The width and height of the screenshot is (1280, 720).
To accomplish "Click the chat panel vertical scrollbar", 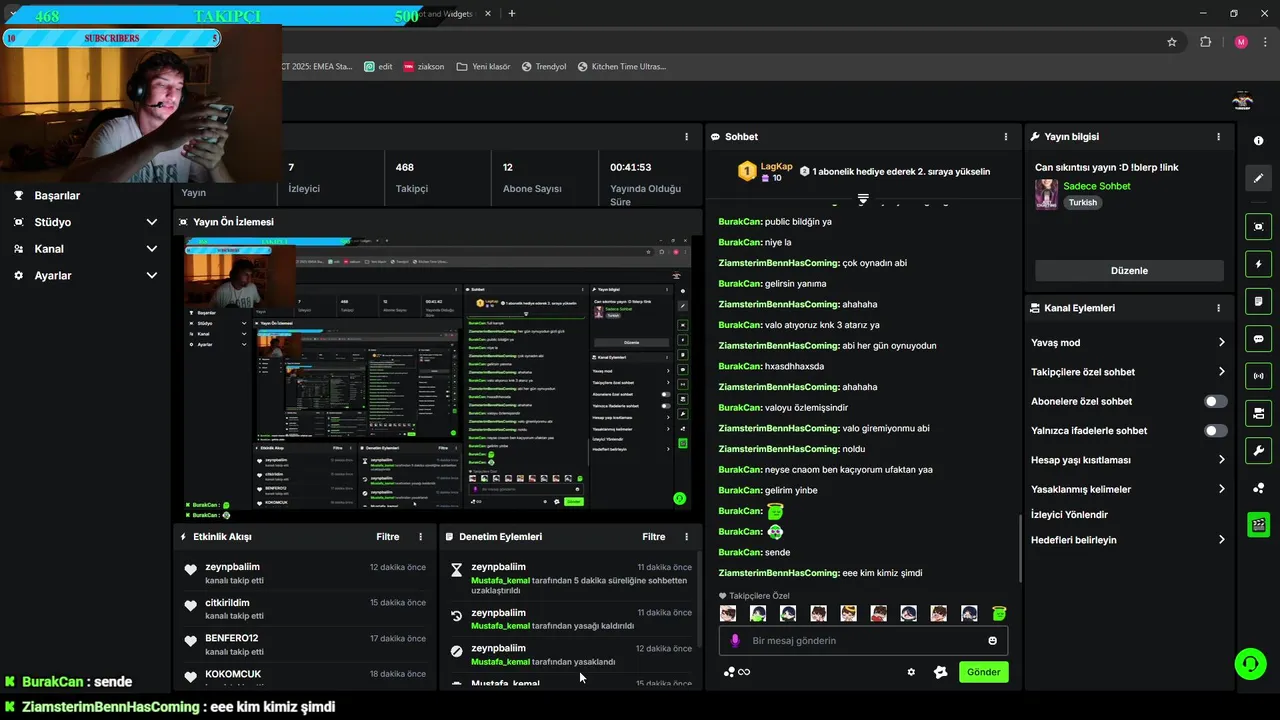I will [x=1020, y=548].
